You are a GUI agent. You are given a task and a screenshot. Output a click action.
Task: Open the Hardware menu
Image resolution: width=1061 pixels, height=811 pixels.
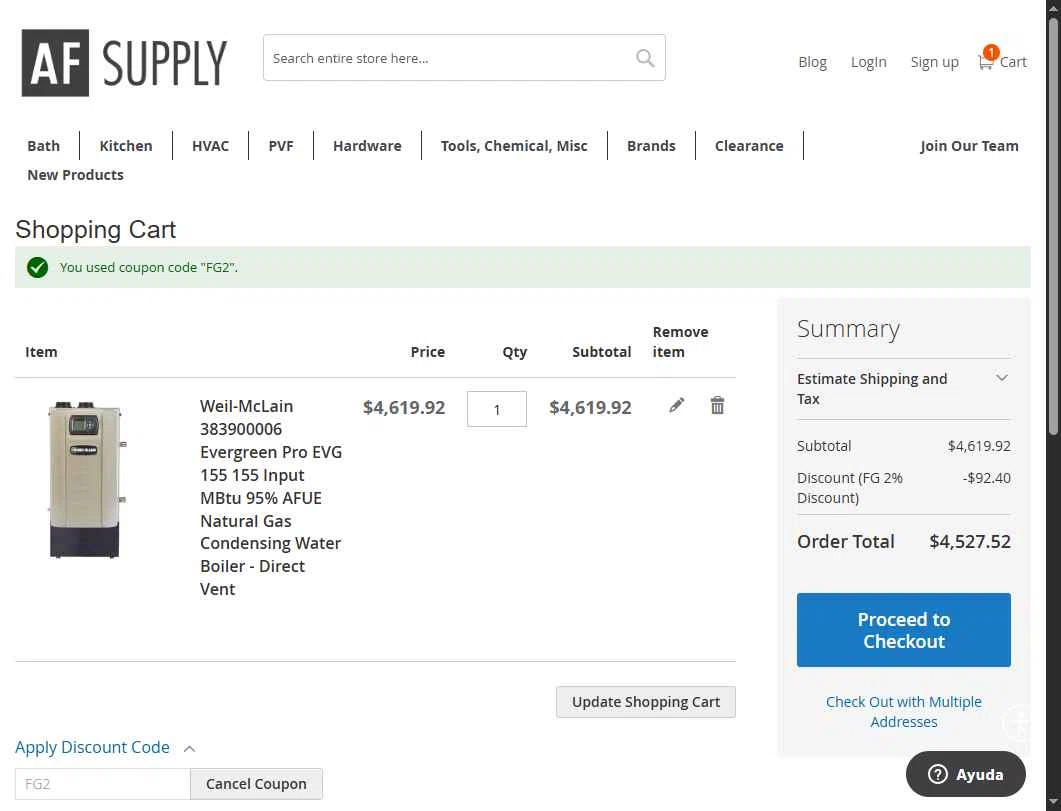367,146
